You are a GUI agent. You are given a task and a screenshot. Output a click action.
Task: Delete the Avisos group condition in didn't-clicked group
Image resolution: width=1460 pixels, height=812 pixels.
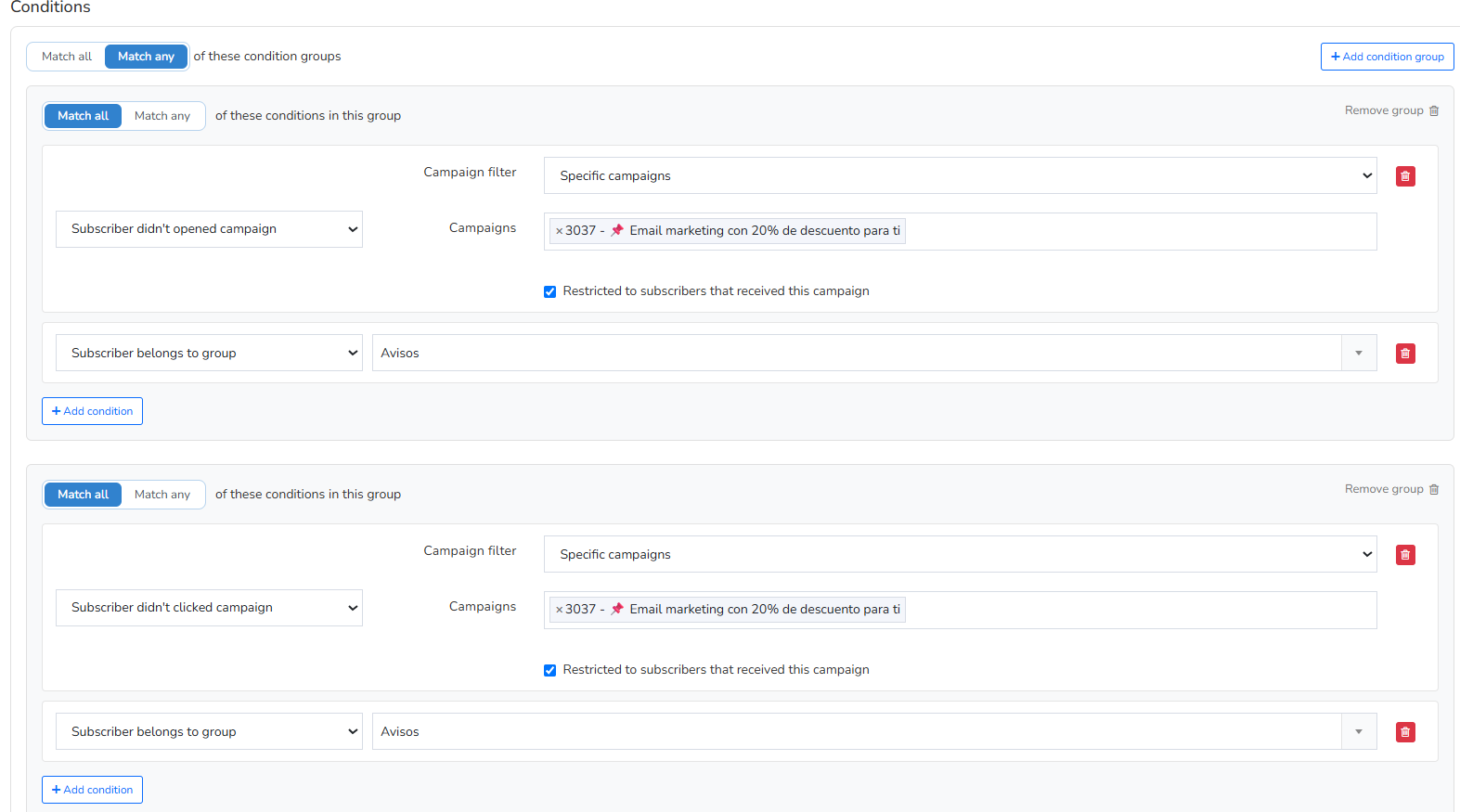tap(1405, 732)
